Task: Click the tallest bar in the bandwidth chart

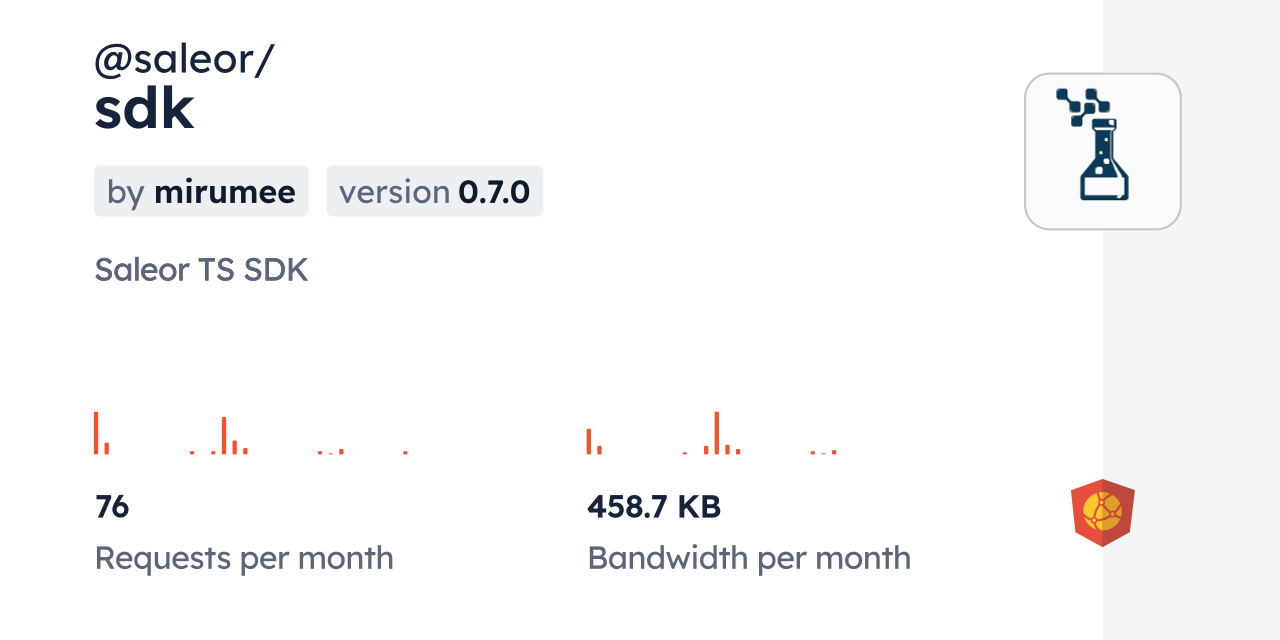Action: coord(716,433)
